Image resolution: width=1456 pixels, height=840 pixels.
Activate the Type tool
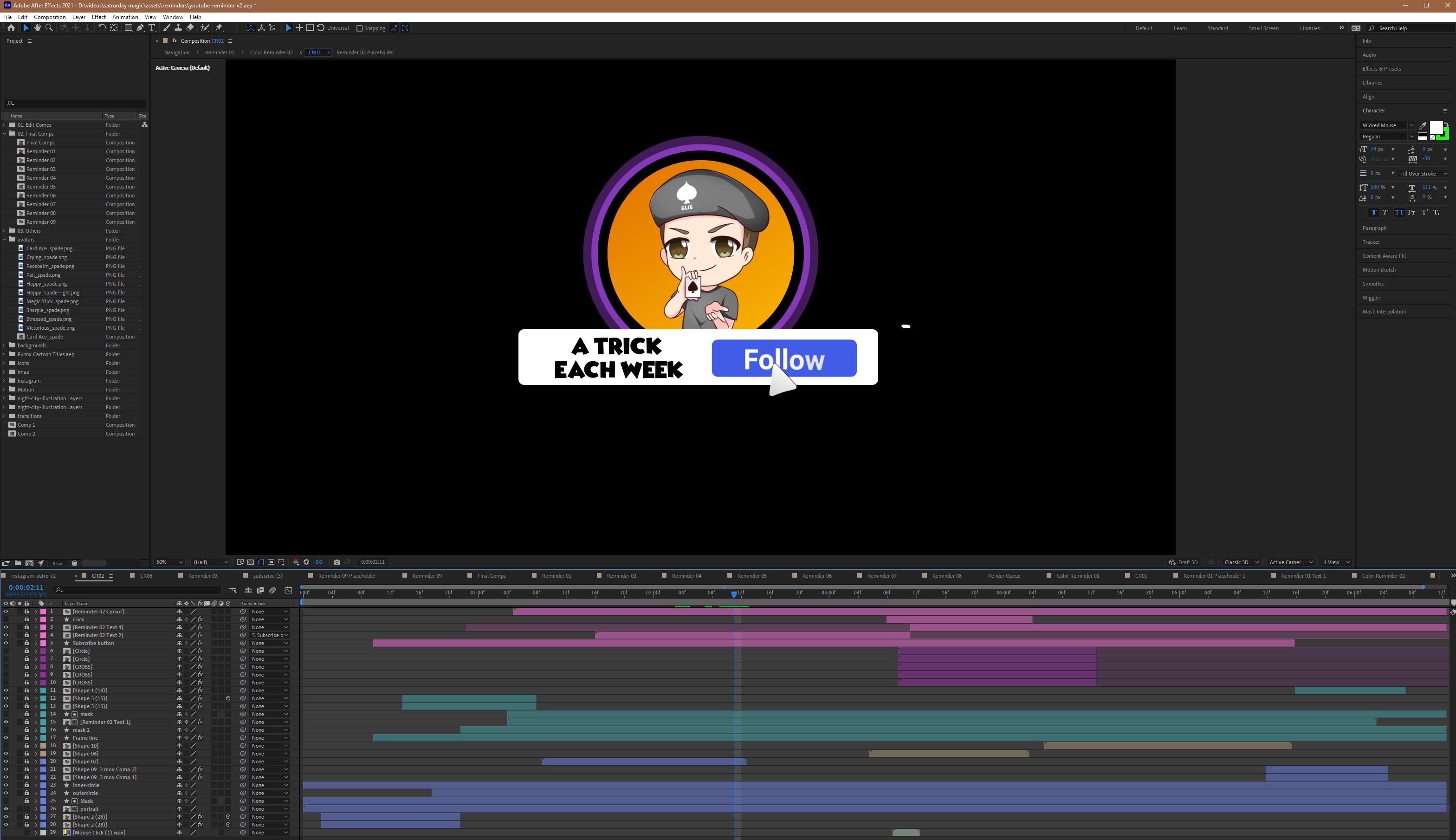coord(153,28)
